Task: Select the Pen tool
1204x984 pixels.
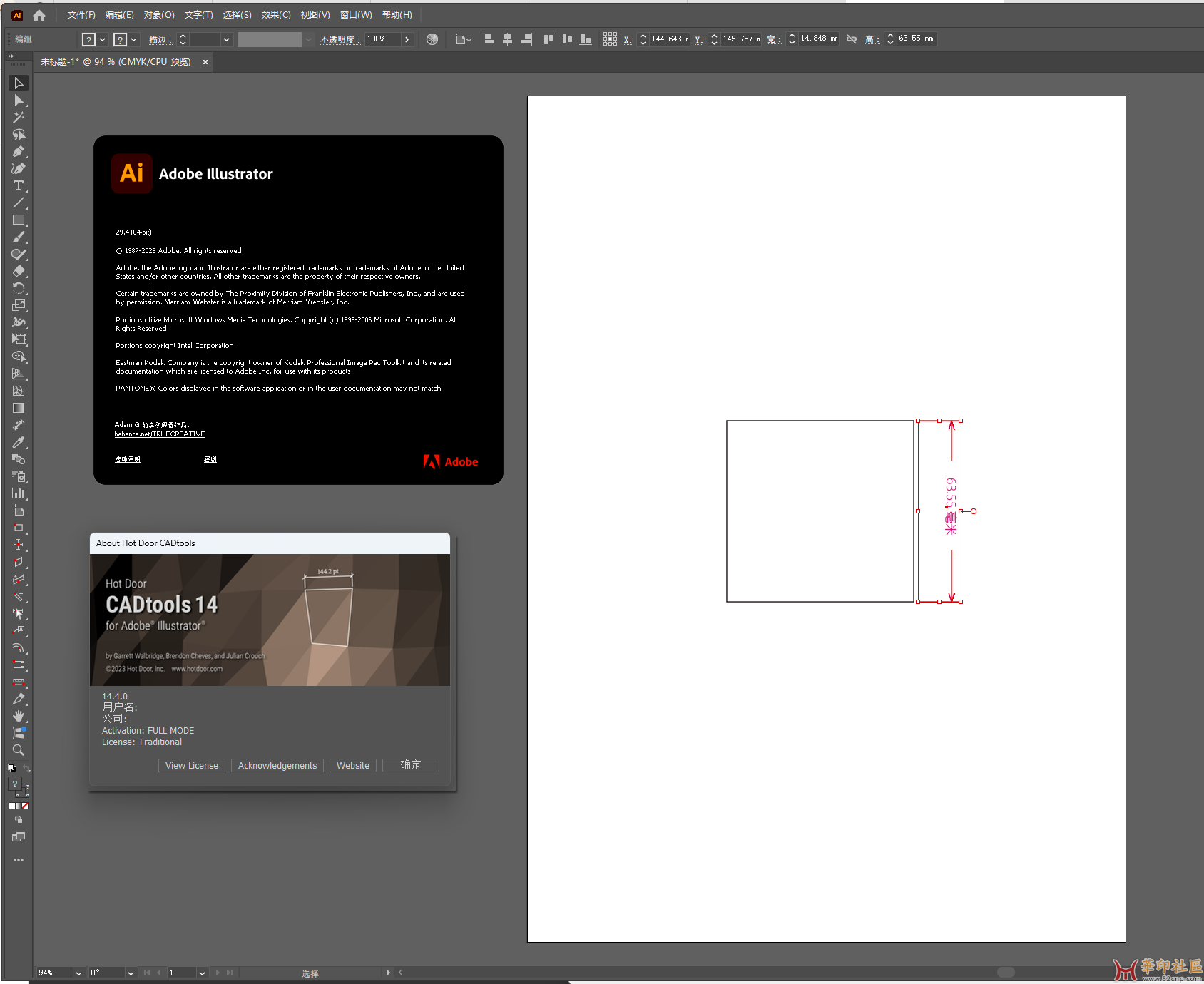Action: 19,152
